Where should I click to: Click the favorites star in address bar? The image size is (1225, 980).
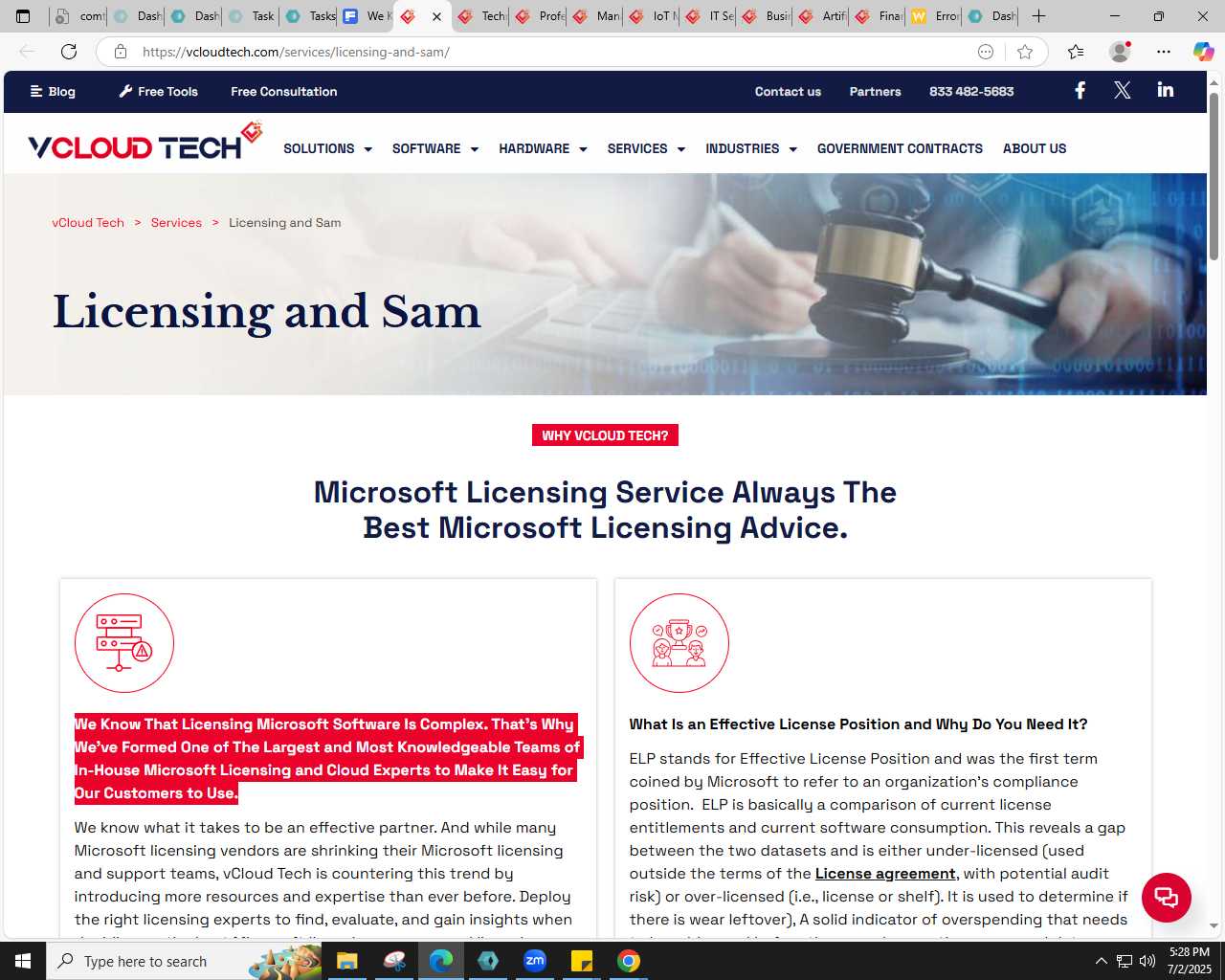tap(1025, 52)
